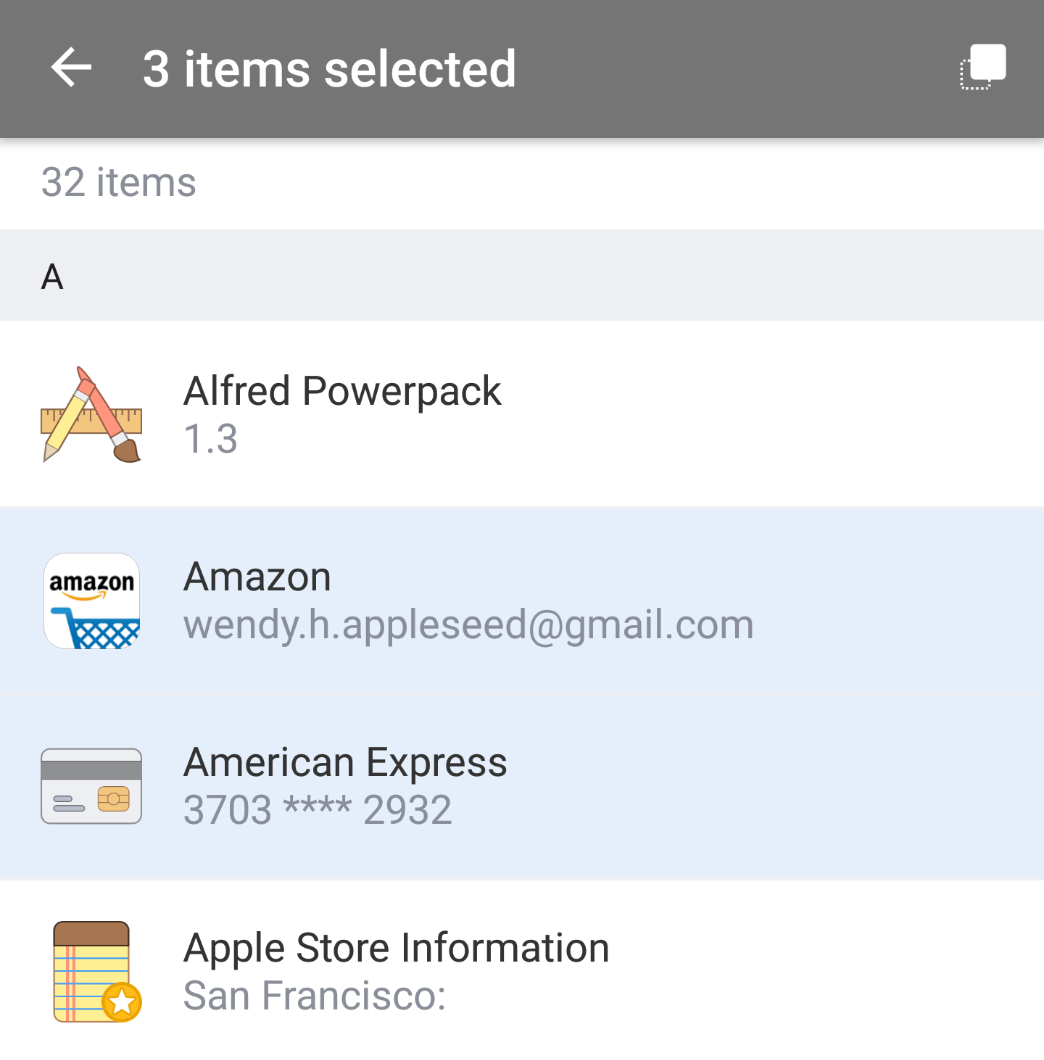
Task: Tap the Alfred Powerpack version 1.3 text
Action: point(210,439)
